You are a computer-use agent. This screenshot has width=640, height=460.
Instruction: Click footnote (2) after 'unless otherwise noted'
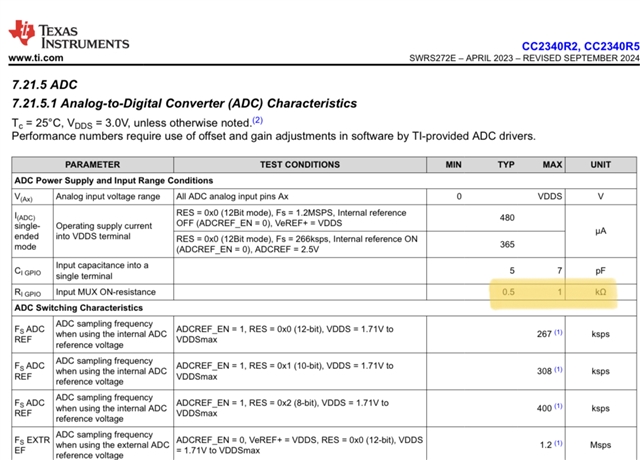[x=258, y=120]
